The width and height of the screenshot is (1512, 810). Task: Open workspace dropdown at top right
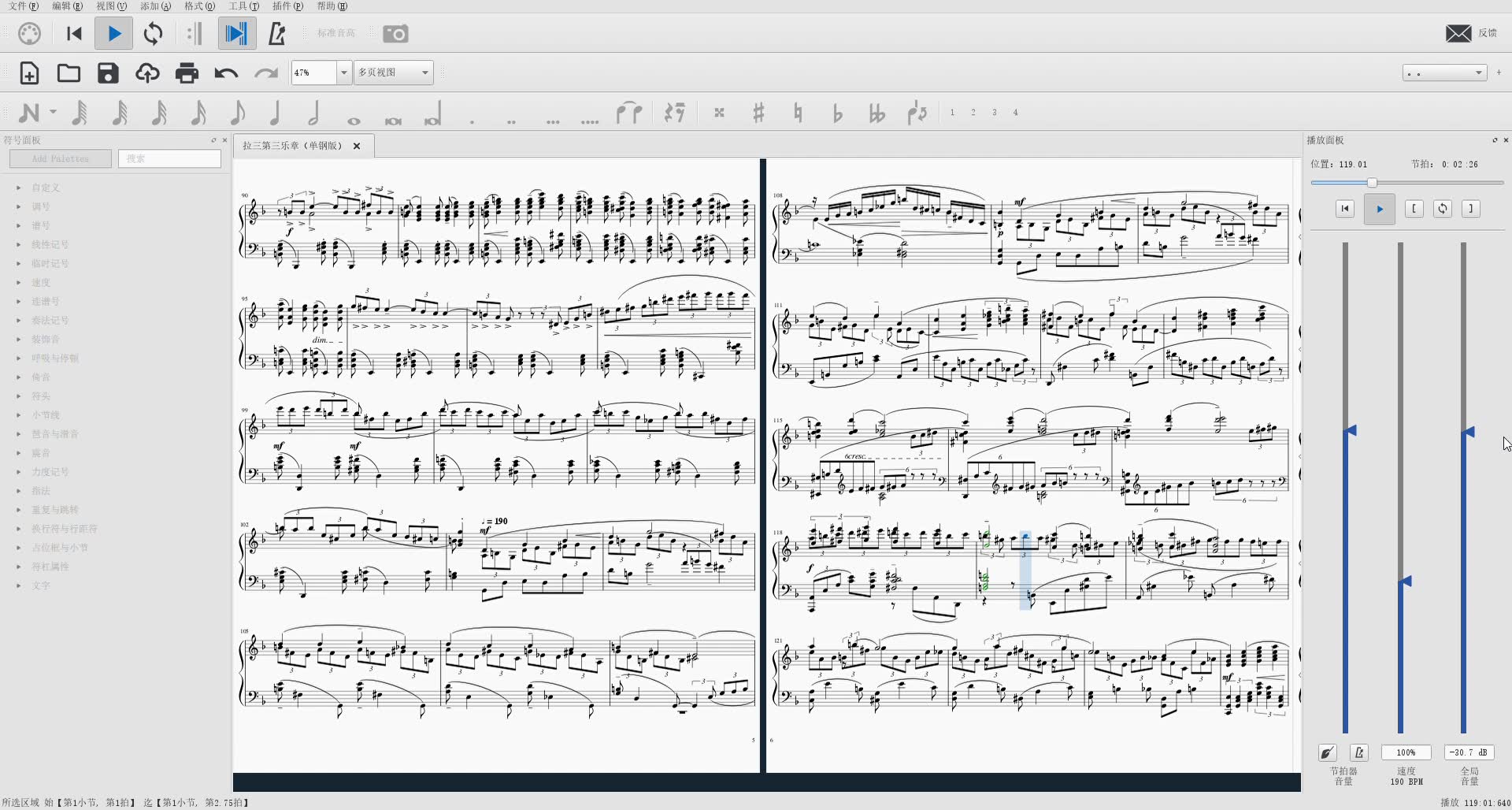[x=1444, y=73]
